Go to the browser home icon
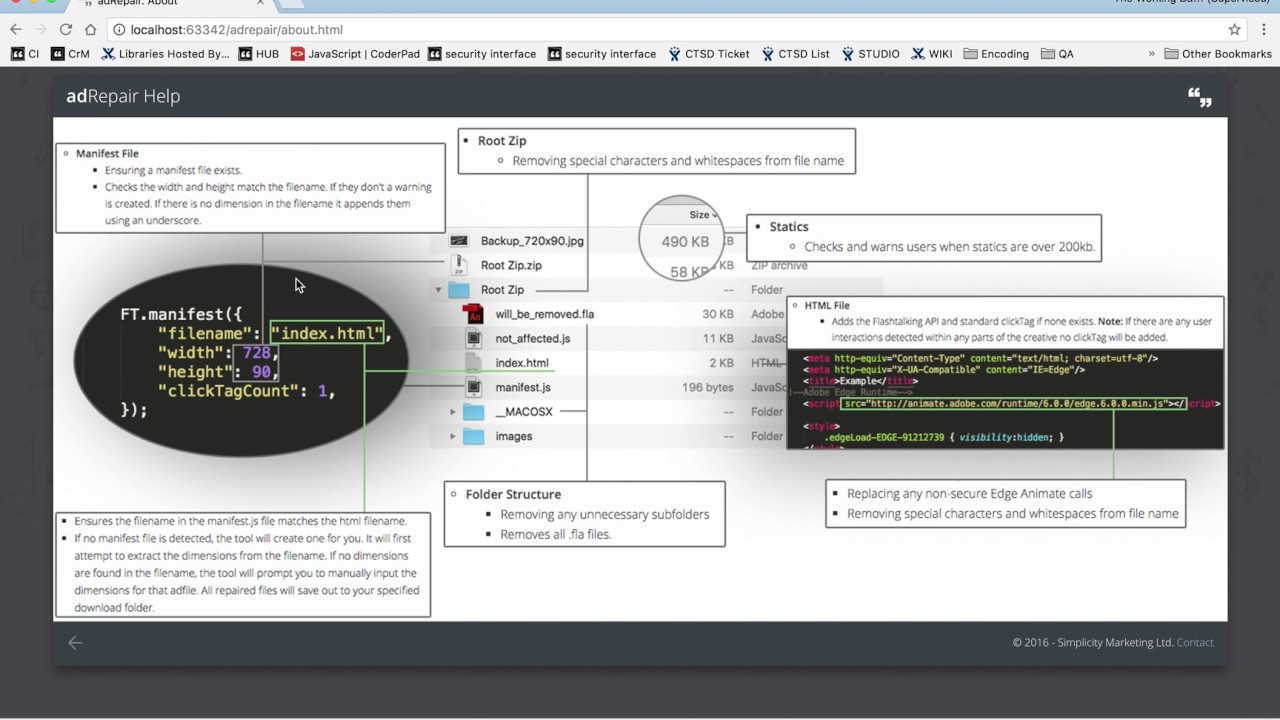Screen dimensions: 1280x720 pyautogui.click(x=90, y=29)
